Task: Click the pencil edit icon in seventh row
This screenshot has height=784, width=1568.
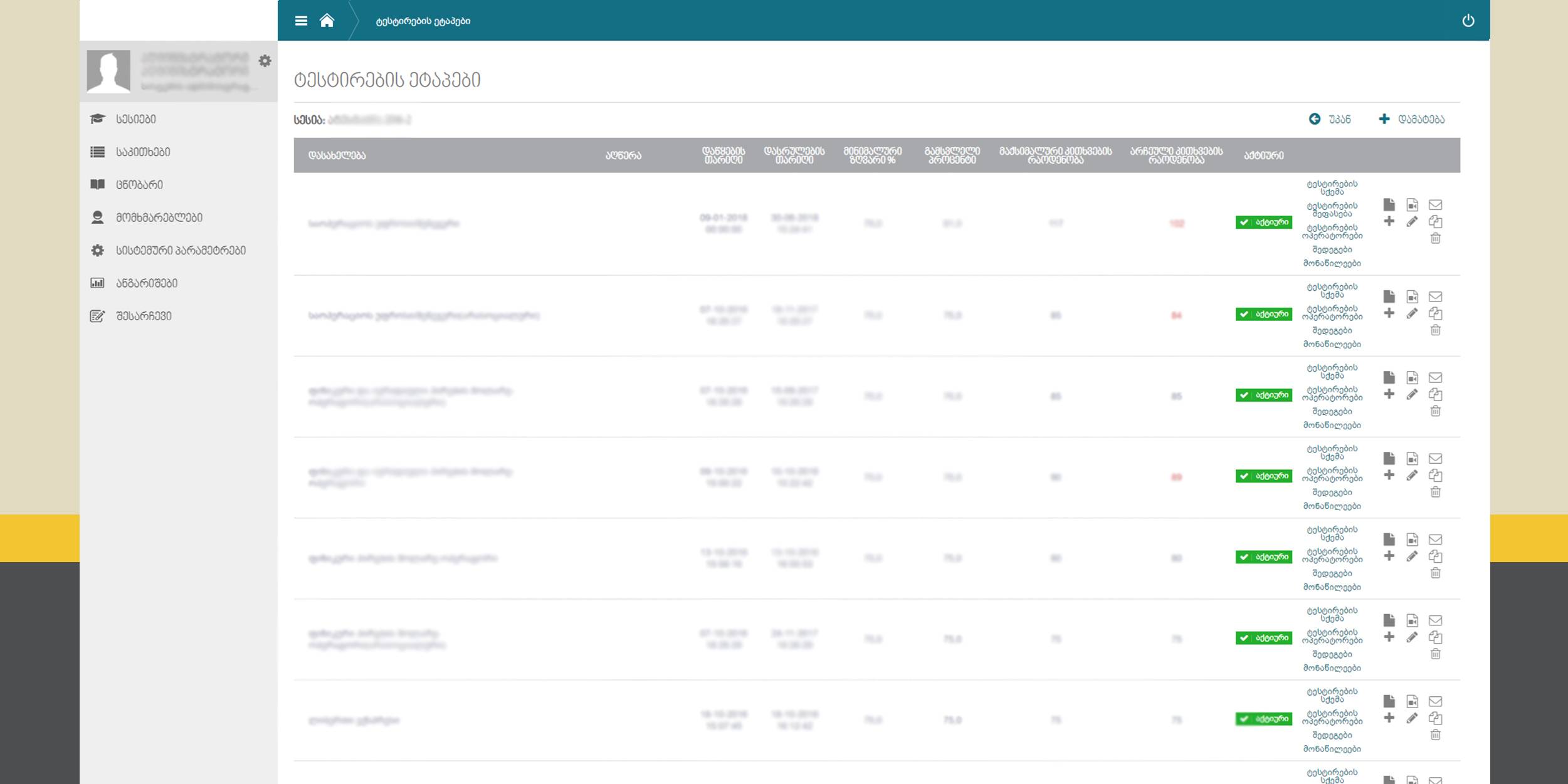Action: pos(1412,718)
